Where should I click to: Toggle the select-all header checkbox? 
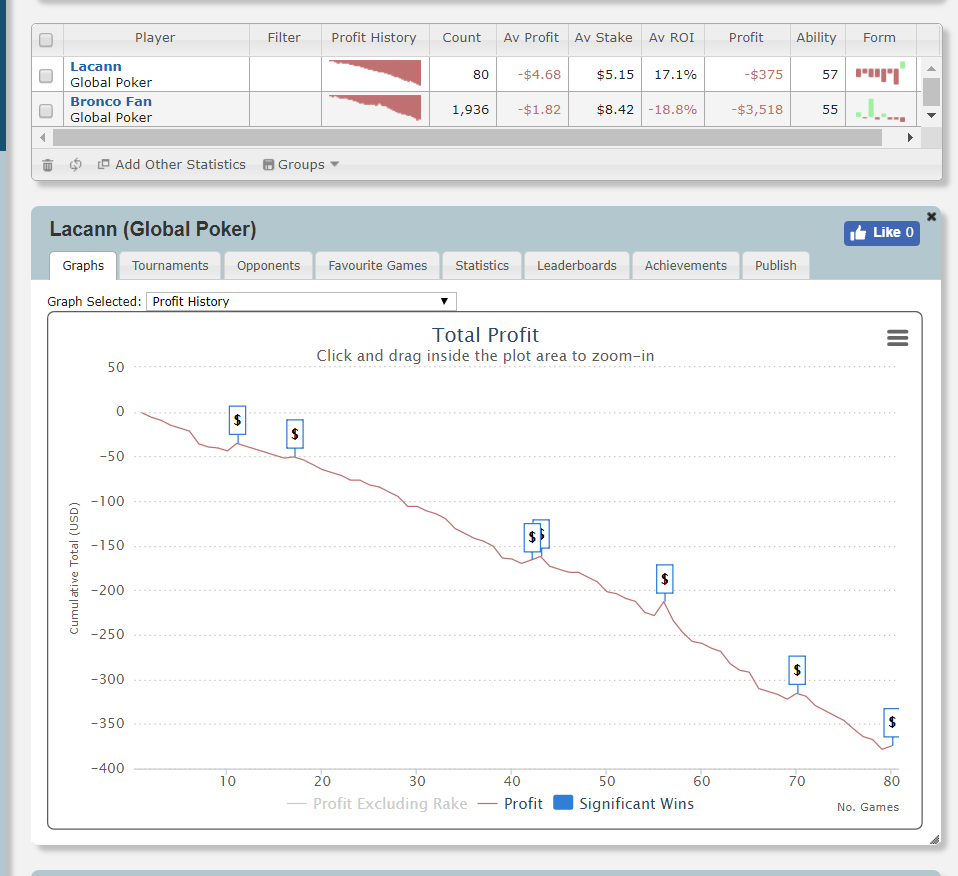coord(46,40)
